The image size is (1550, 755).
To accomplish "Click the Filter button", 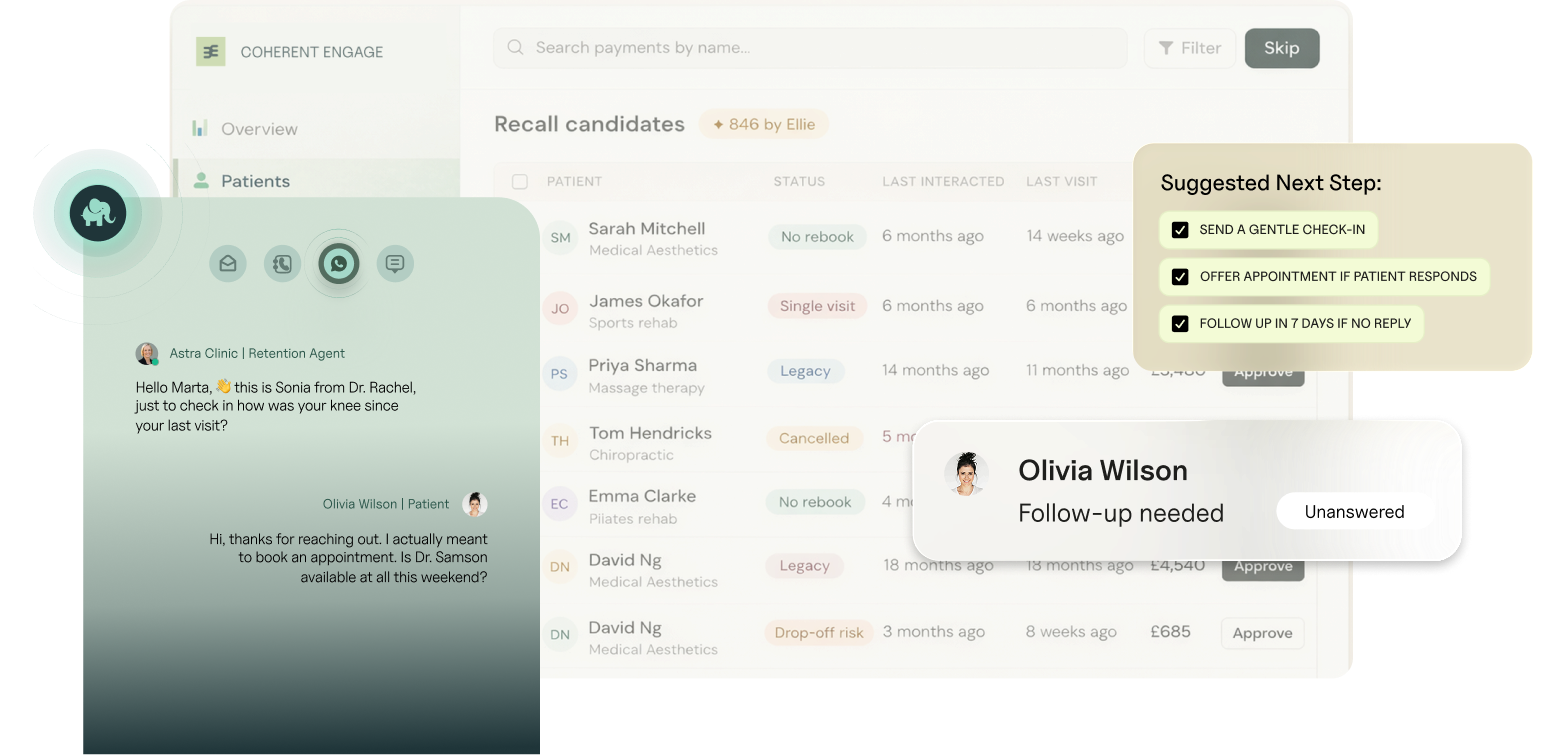I will 1190,48.
